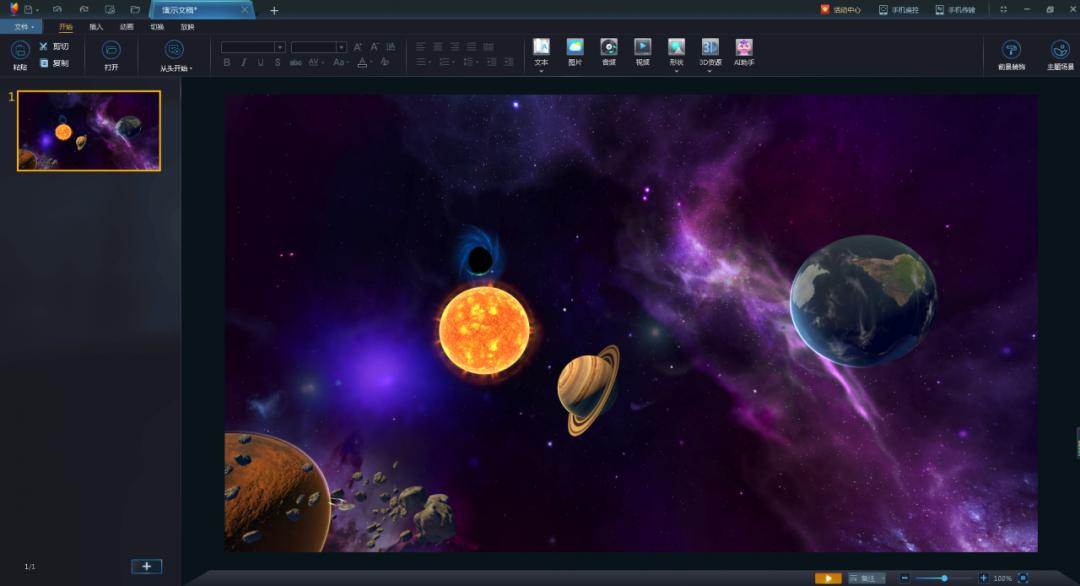
Task: Select slide 1 thumbnail in the panel
Action: click(89, 131)
